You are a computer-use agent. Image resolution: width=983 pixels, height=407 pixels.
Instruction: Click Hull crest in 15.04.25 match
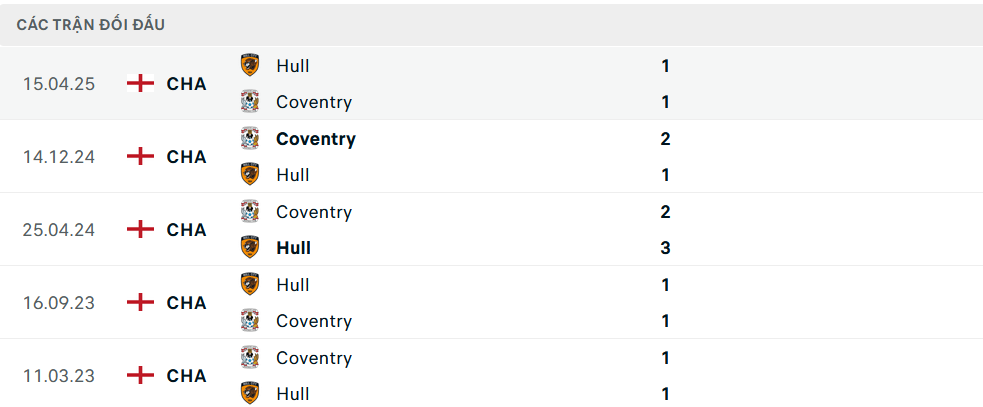[250, 65]
